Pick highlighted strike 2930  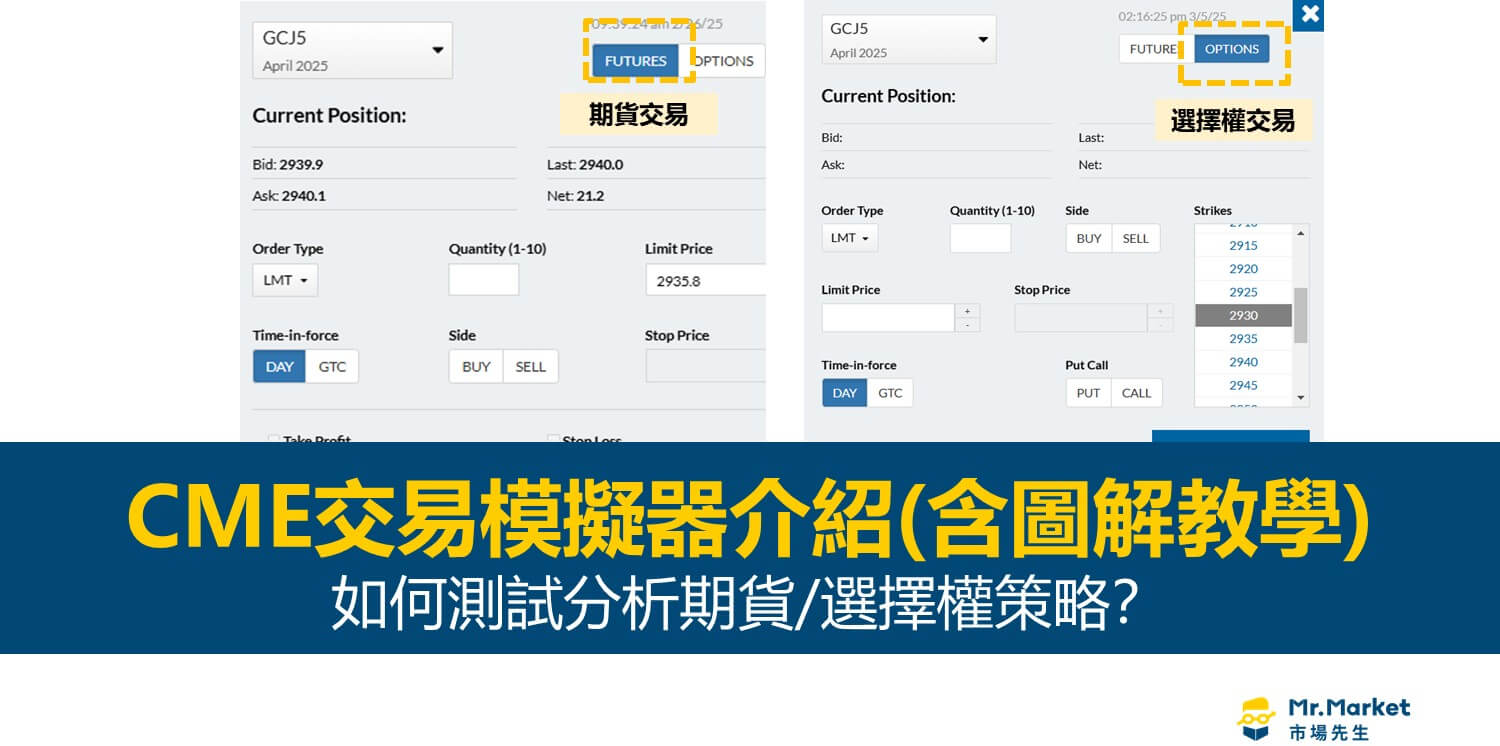[1243, 315]
